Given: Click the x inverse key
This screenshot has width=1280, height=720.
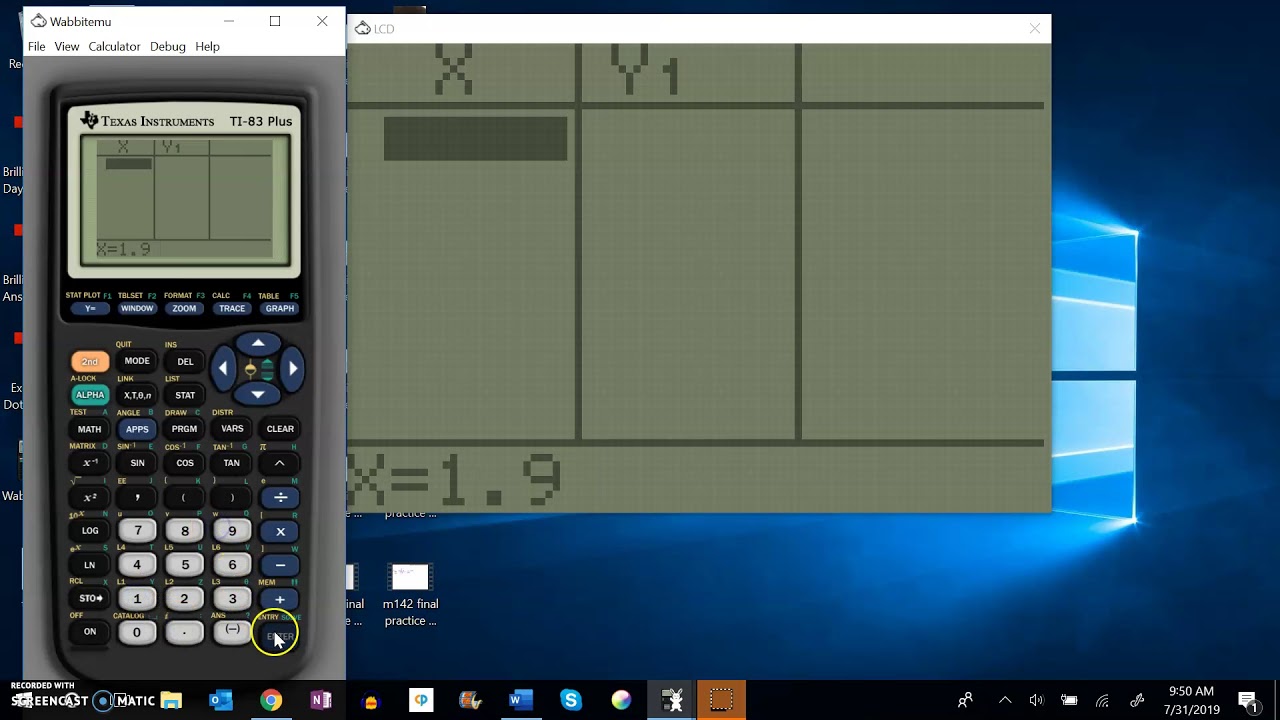Looking at the screenshot, I should (x=89, y=463).
